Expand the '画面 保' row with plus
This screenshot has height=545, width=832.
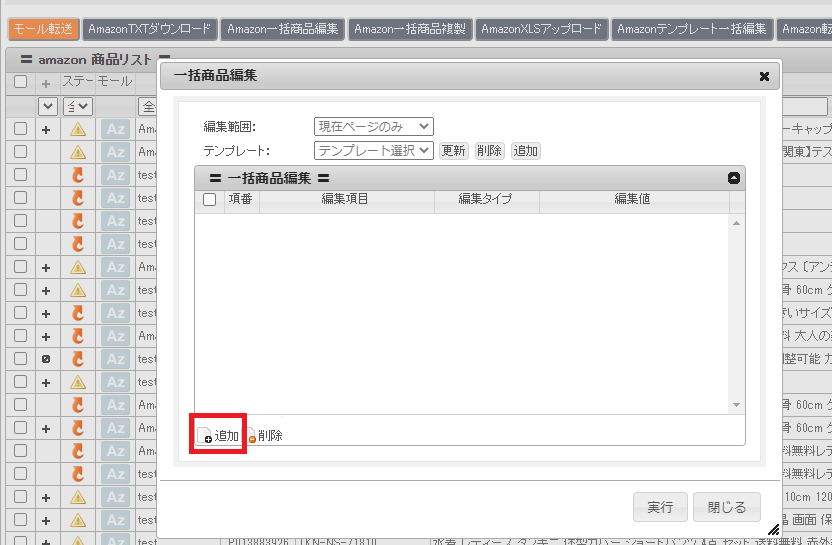46,521
